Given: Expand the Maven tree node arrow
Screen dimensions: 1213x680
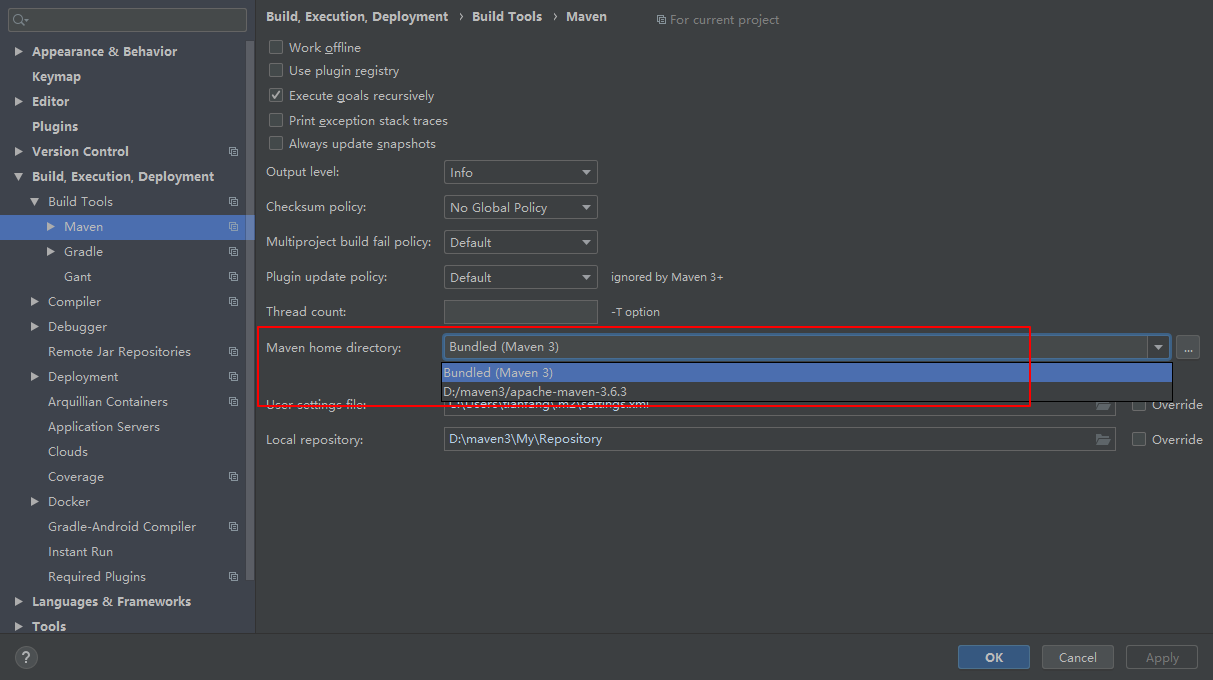Looking at the screenshot, I should click(51, 227).
